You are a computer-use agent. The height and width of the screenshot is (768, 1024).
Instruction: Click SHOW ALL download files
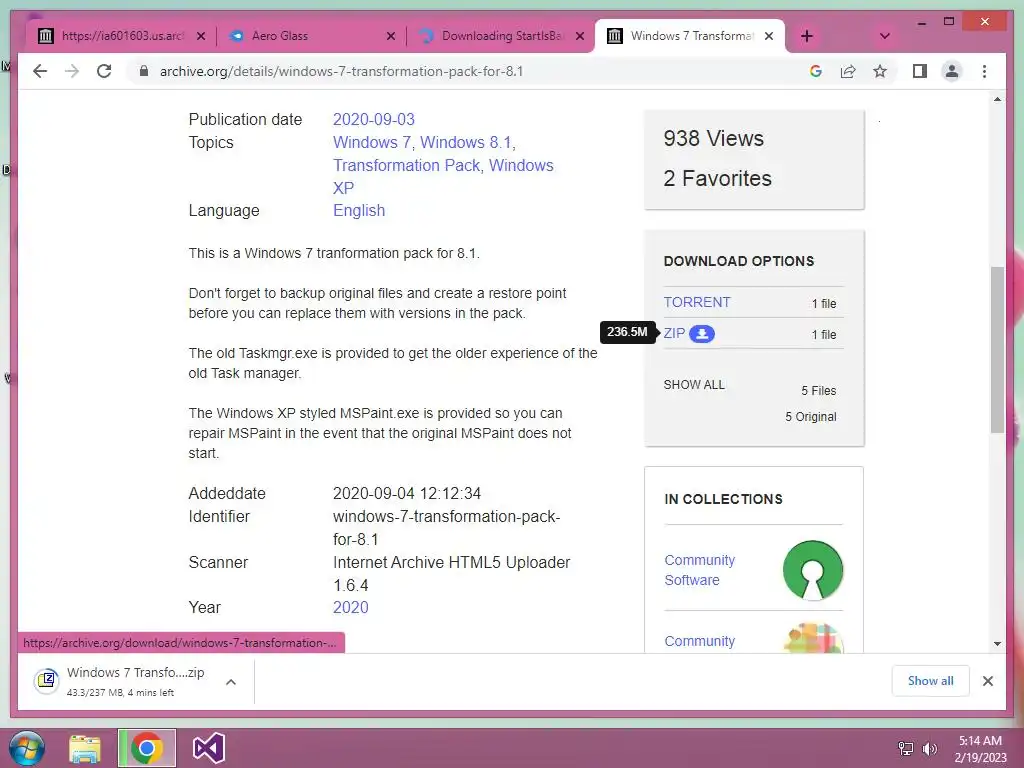(x=694, y=385)
